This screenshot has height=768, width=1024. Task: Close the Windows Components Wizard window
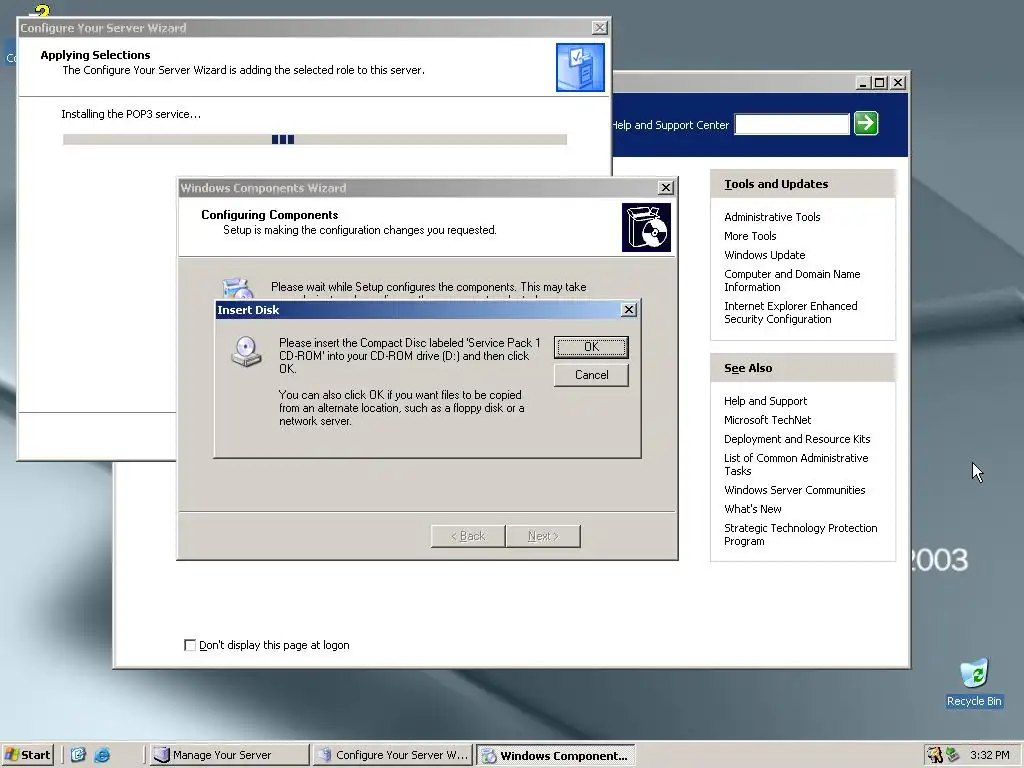point(665,187)
